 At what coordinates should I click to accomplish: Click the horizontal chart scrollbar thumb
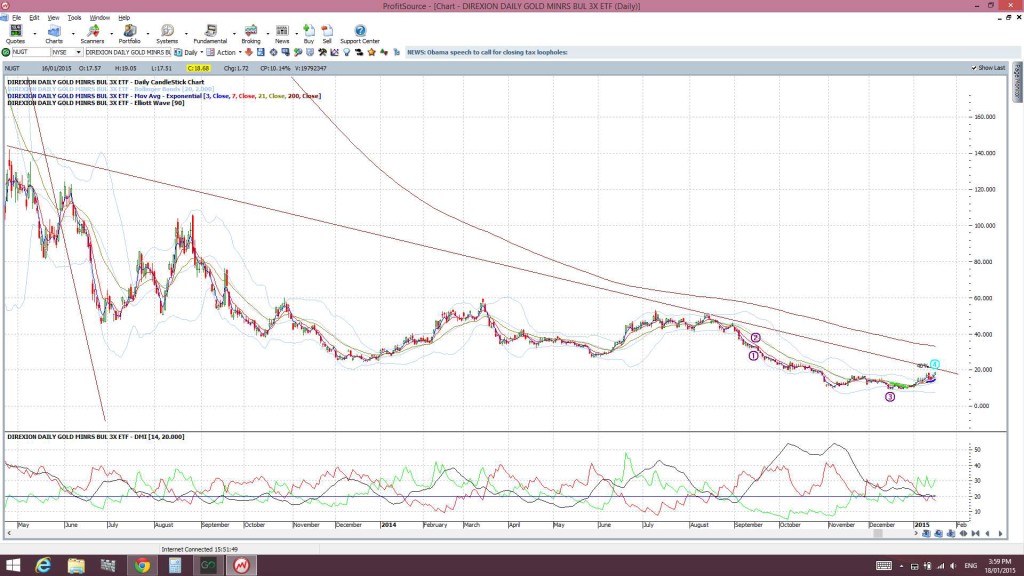point(878,534)
